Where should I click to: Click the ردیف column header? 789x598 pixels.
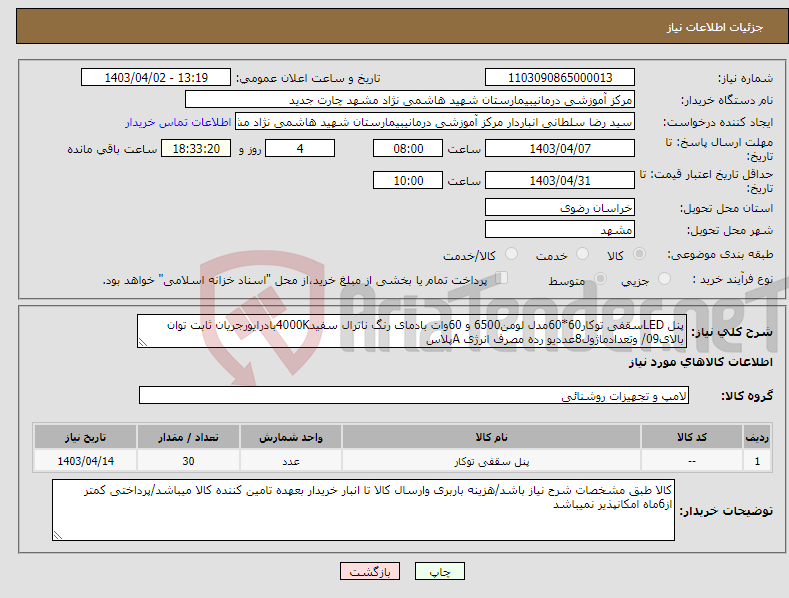pos(757,437)
